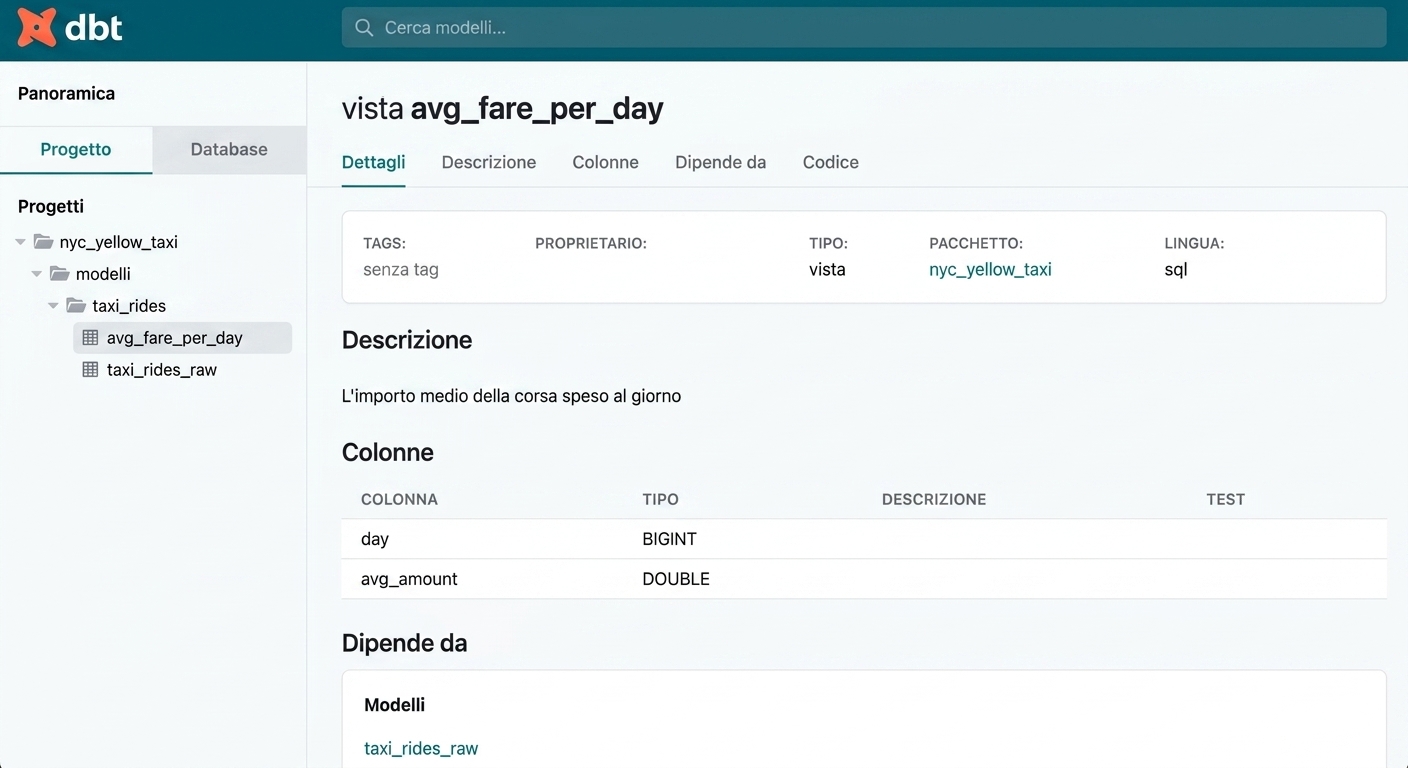Click the model title avg_fare_per_day
The width and height of the screenshot is (1408, 768).
point(537,108)
